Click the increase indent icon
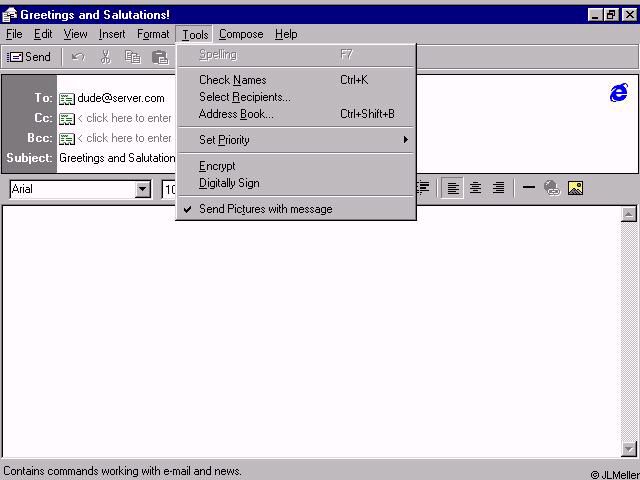 tap(424, 188)
